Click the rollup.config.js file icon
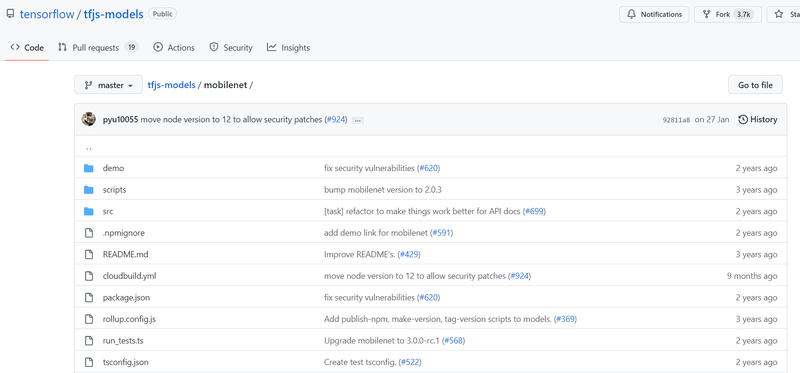The height and width of the screenshot is (373, 800). [x=89, y=319]
